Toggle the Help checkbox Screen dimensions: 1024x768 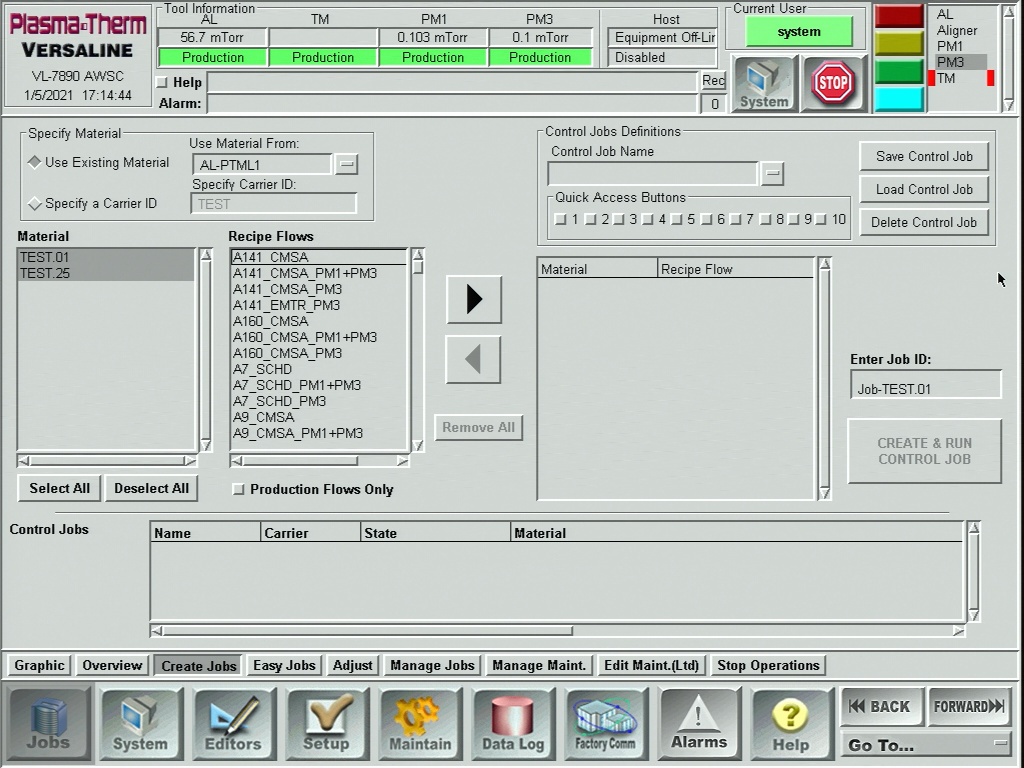point(163,83)
